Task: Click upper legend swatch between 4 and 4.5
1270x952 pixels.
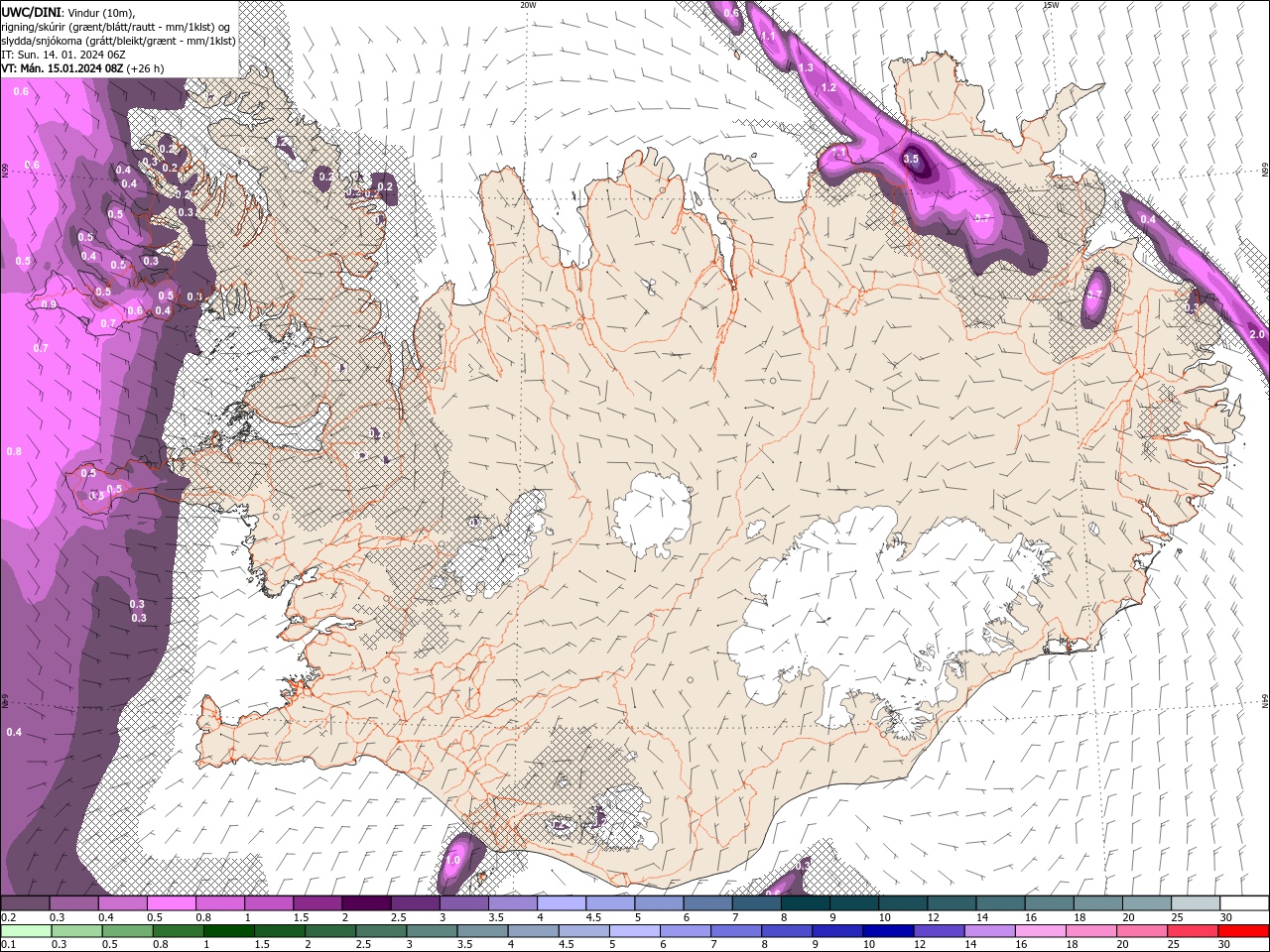Action: 561,903
